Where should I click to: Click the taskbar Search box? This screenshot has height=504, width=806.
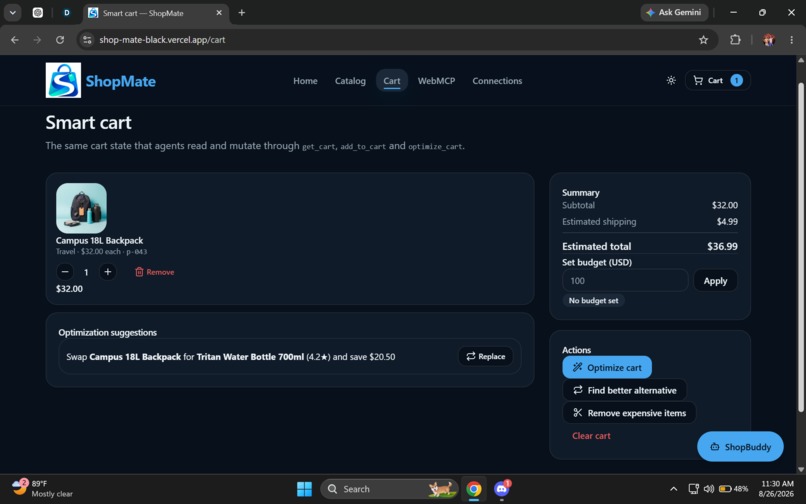389,489
